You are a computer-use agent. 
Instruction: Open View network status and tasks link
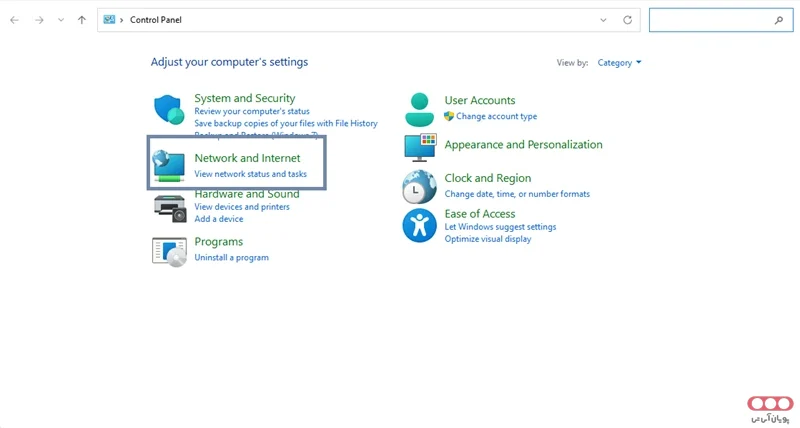pyautogui.click(x=250, y=174)
